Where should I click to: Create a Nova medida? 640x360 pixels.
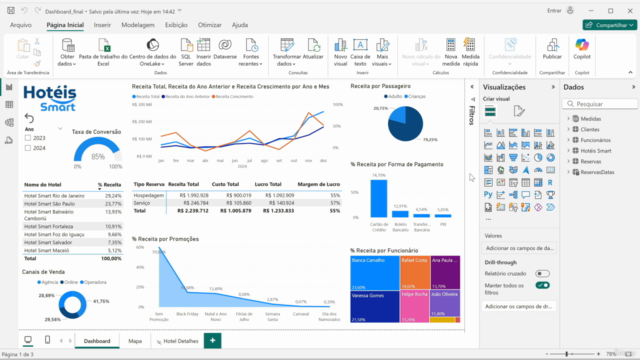click(451, 52)
